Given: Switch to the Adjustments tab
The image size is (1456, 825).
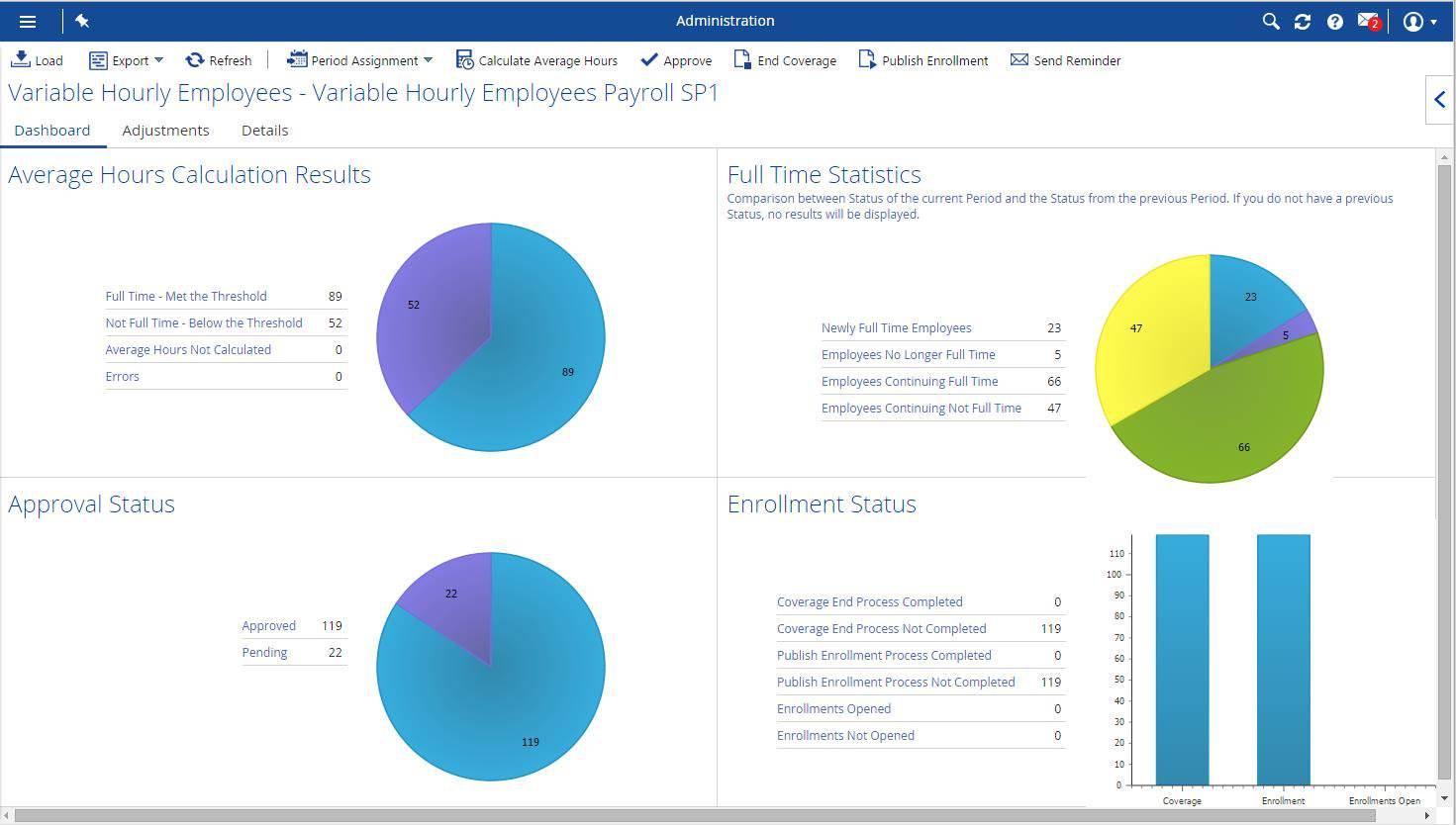Looking at the screenshot, I should 165,130.
